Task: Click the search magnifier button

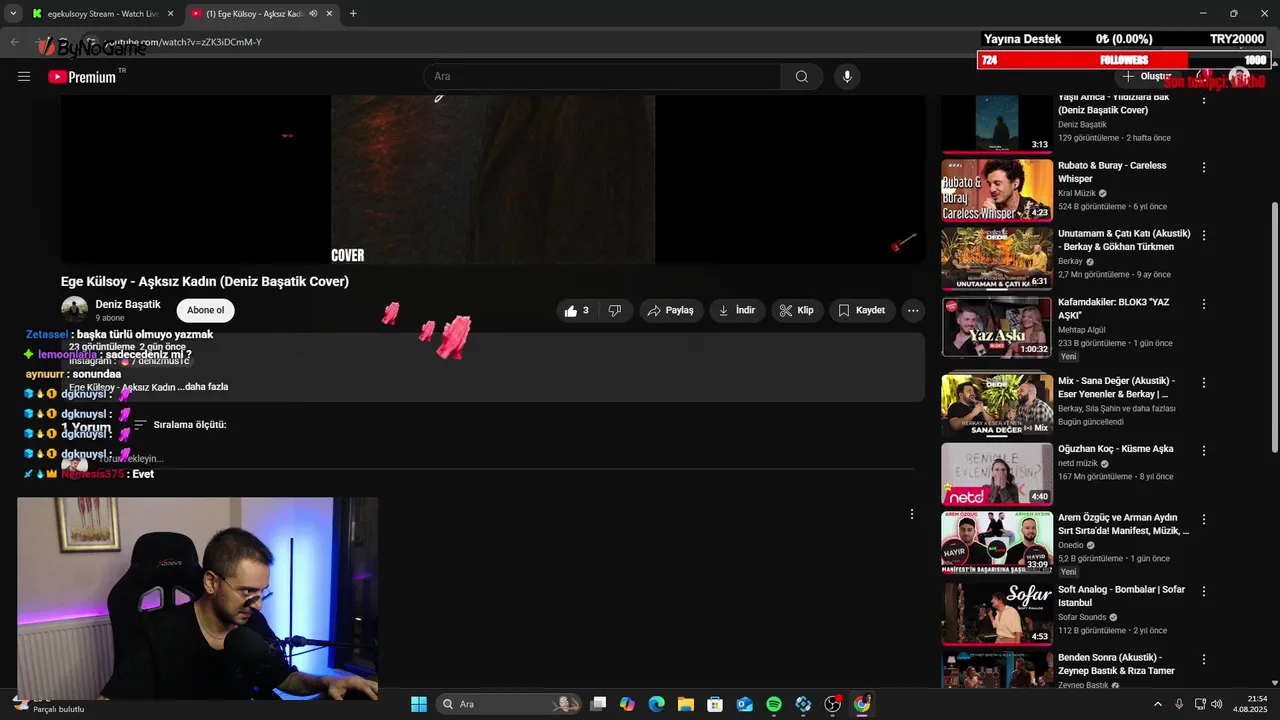Action: (802, 77)
